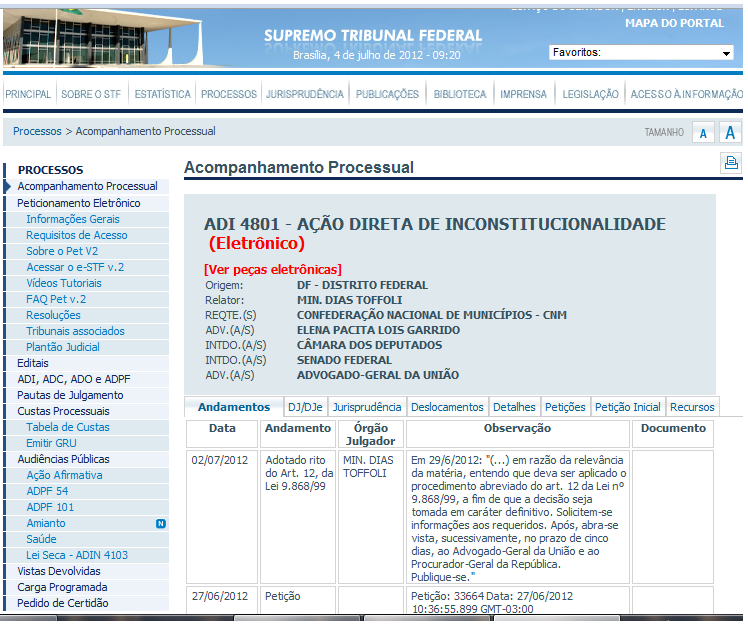Image resolution: width=748 pixels, height=628 pixels.
Task: Click the N badge next to Amianto
Action: click(161, 523)
